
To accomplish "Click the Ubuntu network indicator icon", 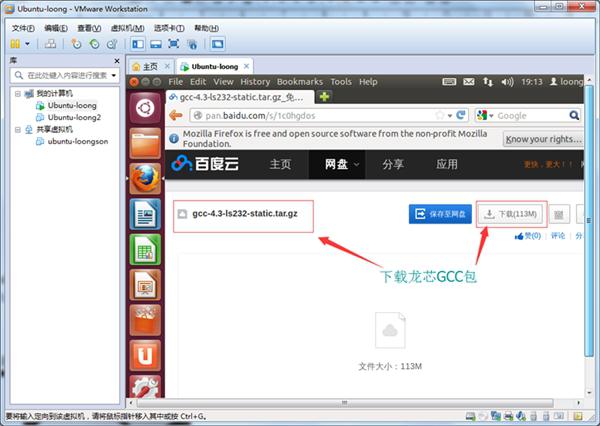I will click(488, 82).
